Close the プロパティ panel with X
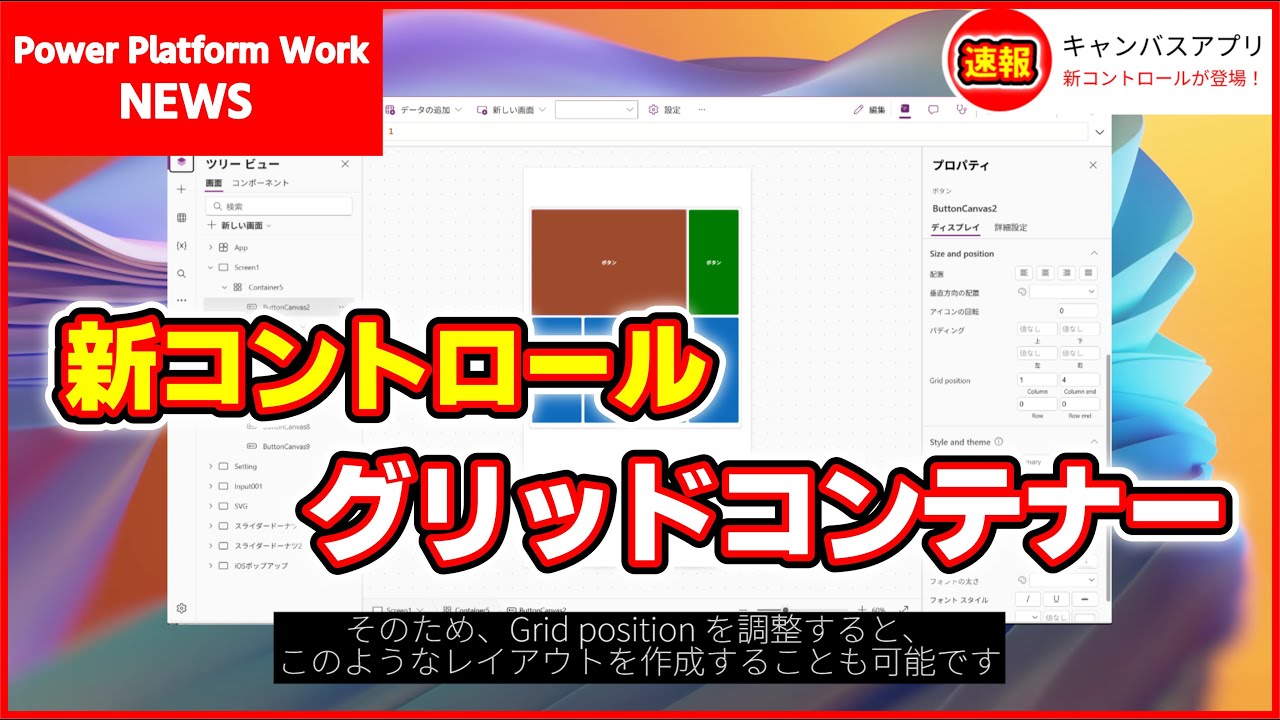Screen dimensions: 1280x720 tap(1092, 165)
